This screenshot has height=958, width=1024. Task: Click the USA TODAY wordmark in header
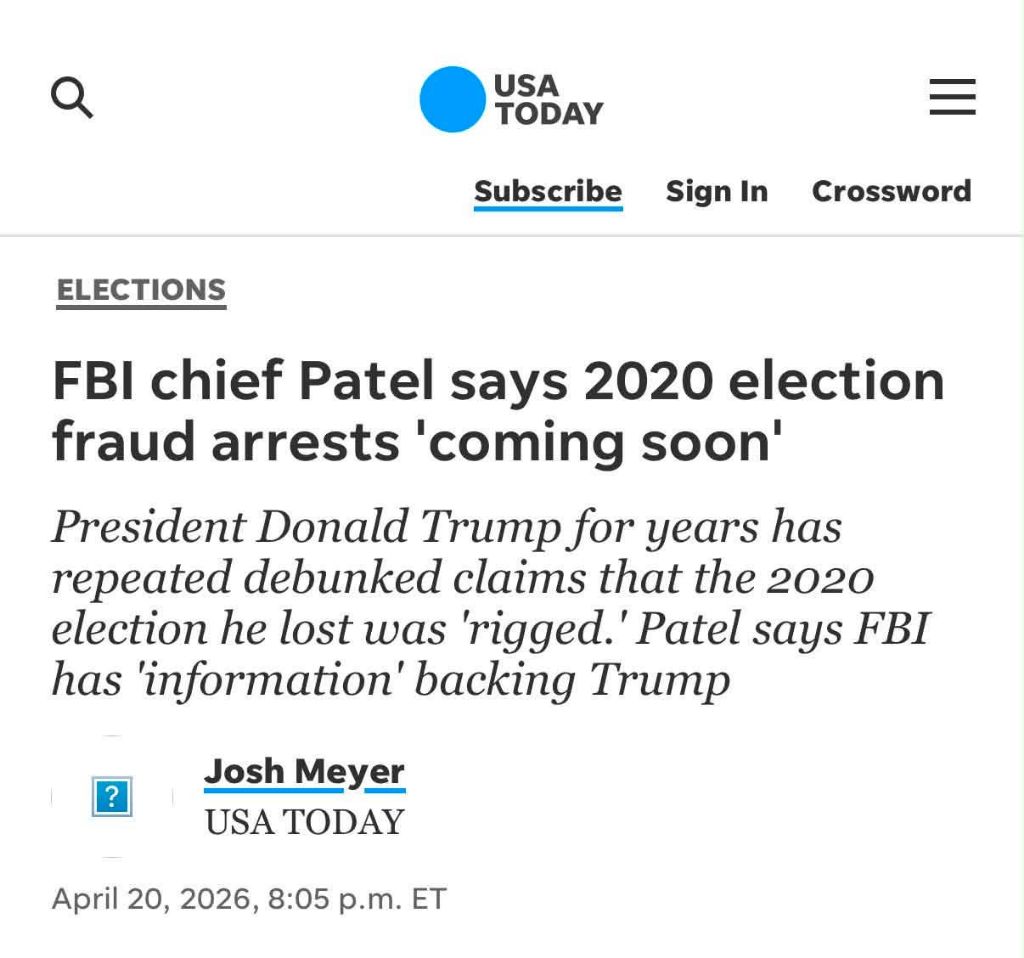tap(549, 99)
